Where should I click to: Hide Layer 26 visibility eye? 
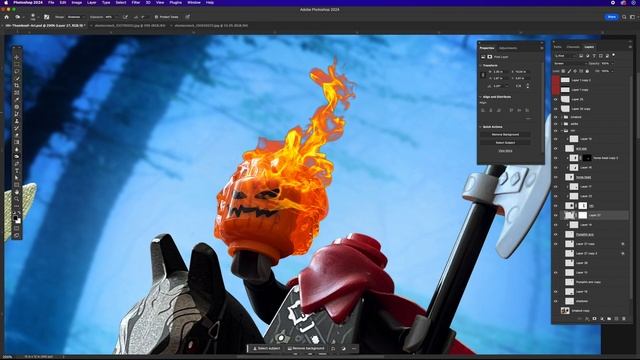(556, 99)
